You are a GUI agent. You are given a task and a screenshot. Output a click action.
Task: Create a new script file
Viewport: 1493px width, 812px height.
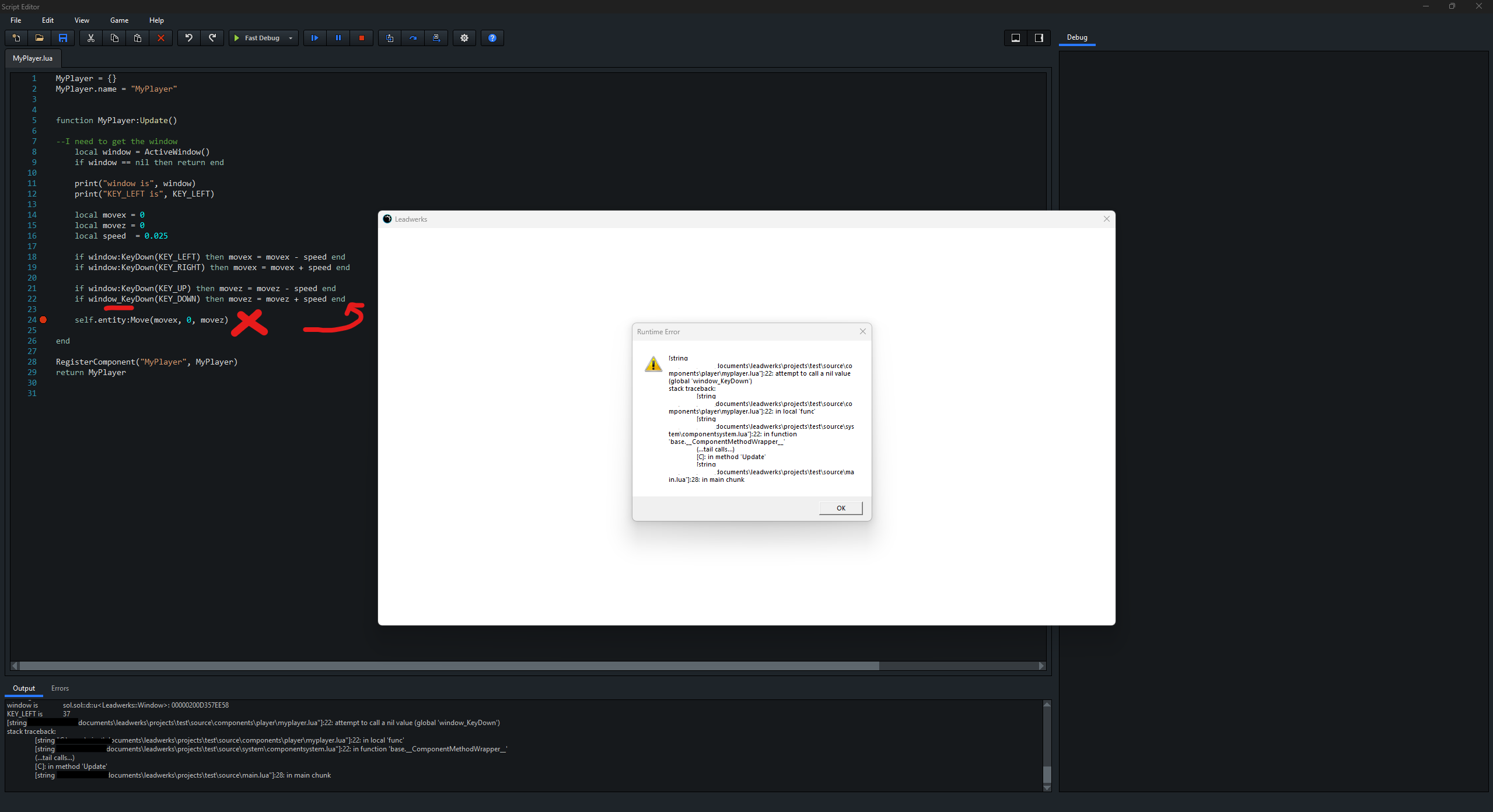point(16,38)
